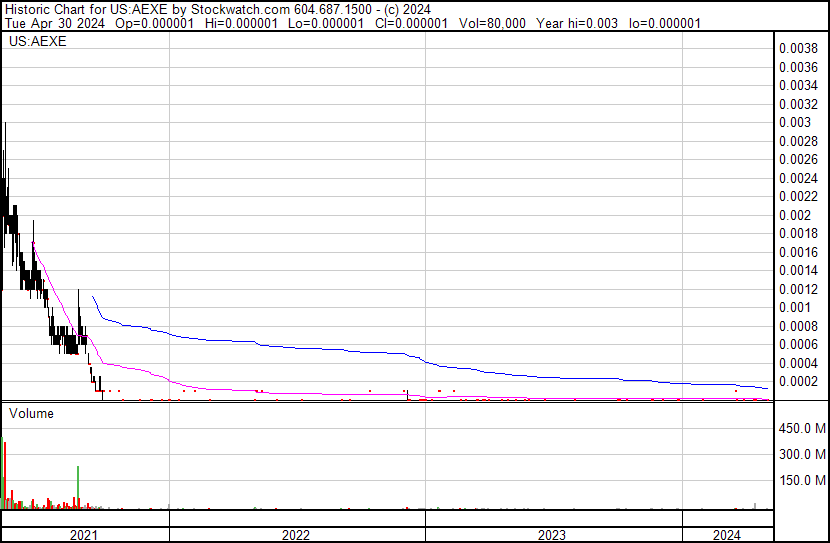Image resolution: width=830 pixels, height=543 pixels.
Task: Click the 0.003 price axis label
Action: pos(794,122)
